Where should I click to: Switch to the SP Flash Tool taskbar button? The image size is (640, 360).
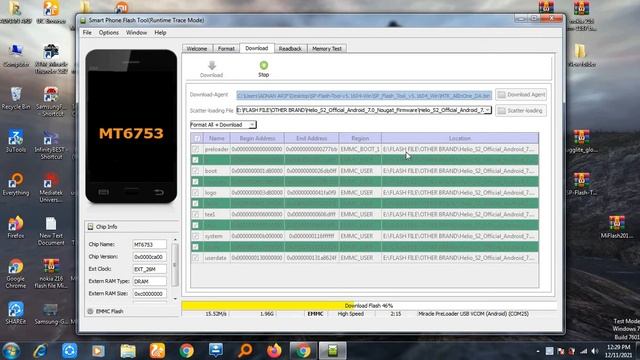coord(332,351)
